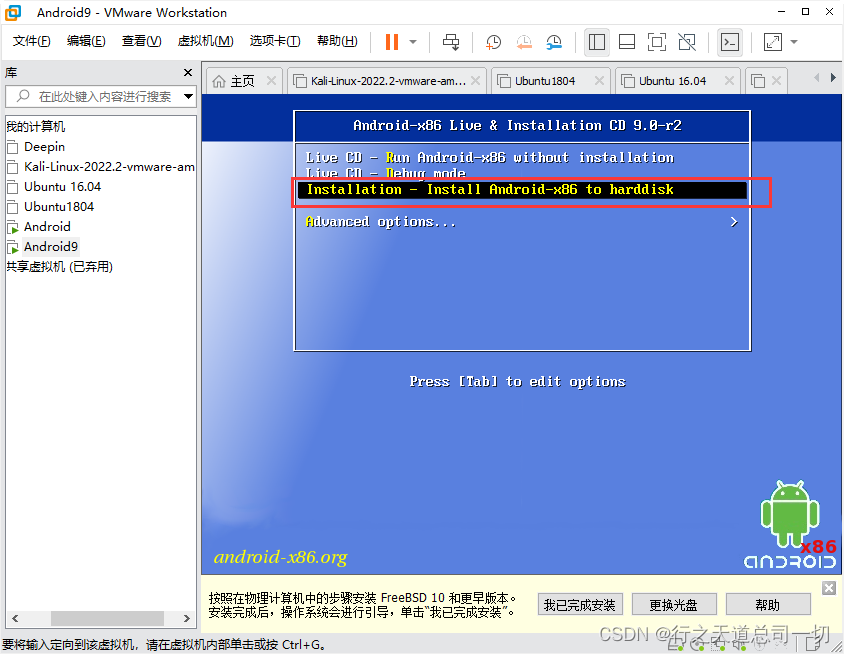Open the 帮助(H) menu

pyautogui.click(x=337, y=41)
